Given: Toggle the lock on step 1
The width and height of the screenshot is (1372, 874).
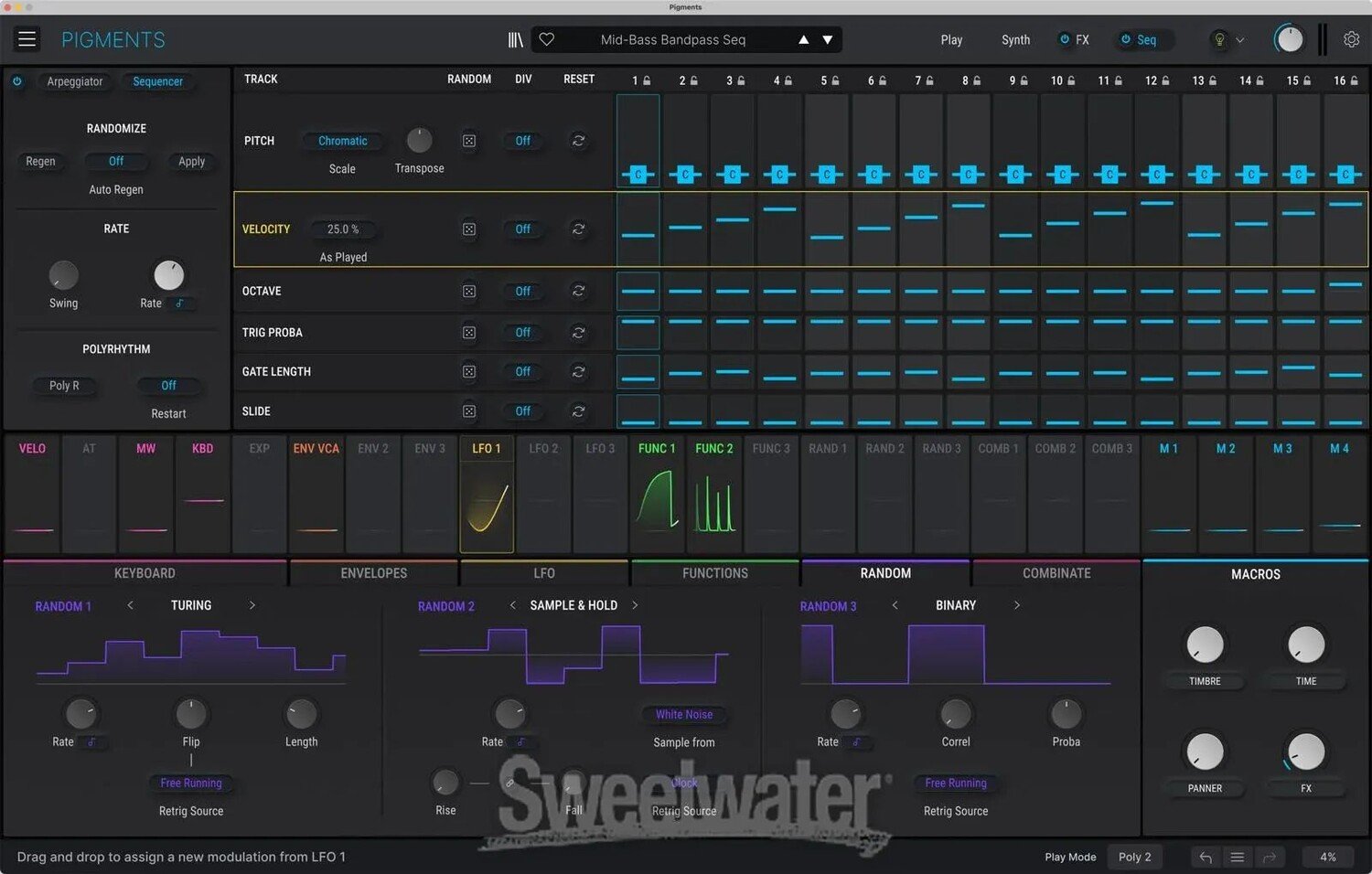Looking at the screenshot, I should point(648,80).
